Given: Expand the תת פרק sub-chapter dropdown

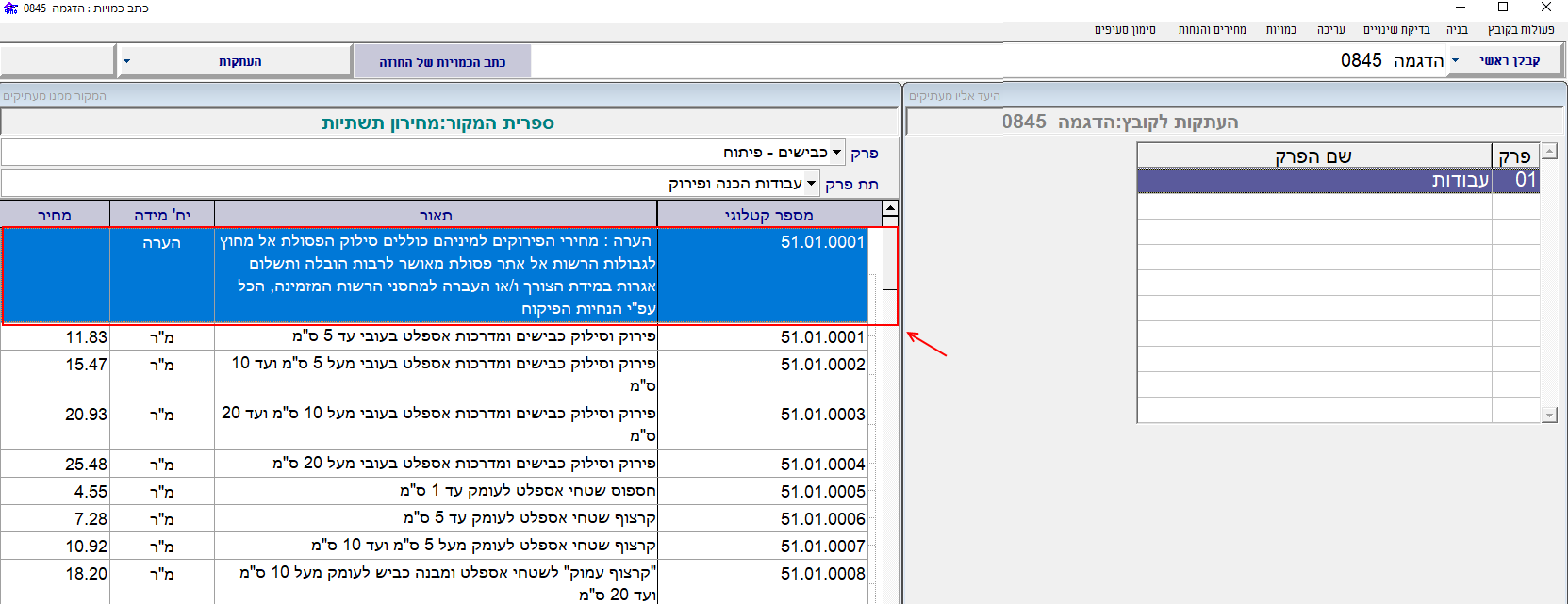Looking at the screenshot, I should tap(812, 184).
